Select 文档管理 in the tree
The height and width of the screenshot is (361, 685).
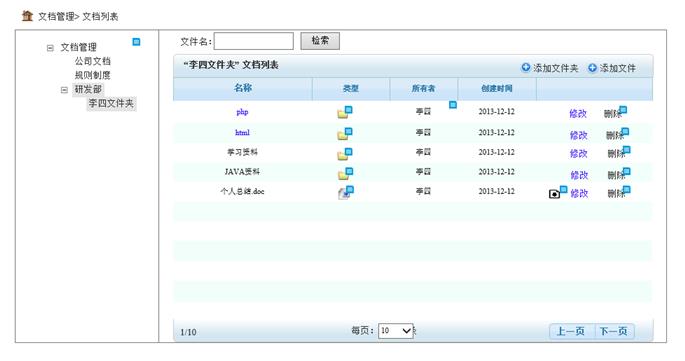(79, 47)
